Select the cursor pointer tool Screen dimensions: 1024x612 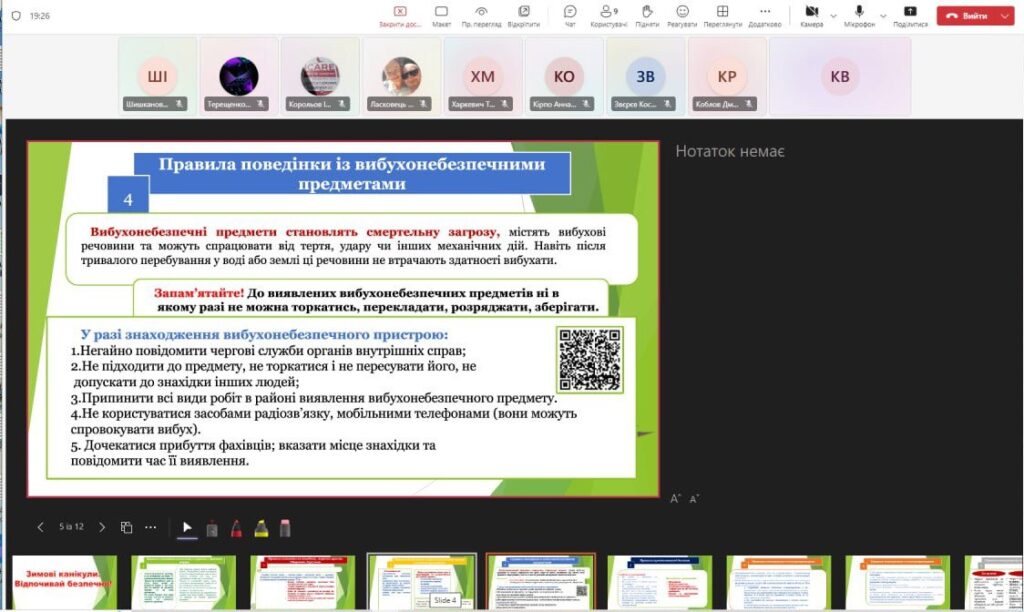coord(187,528)
